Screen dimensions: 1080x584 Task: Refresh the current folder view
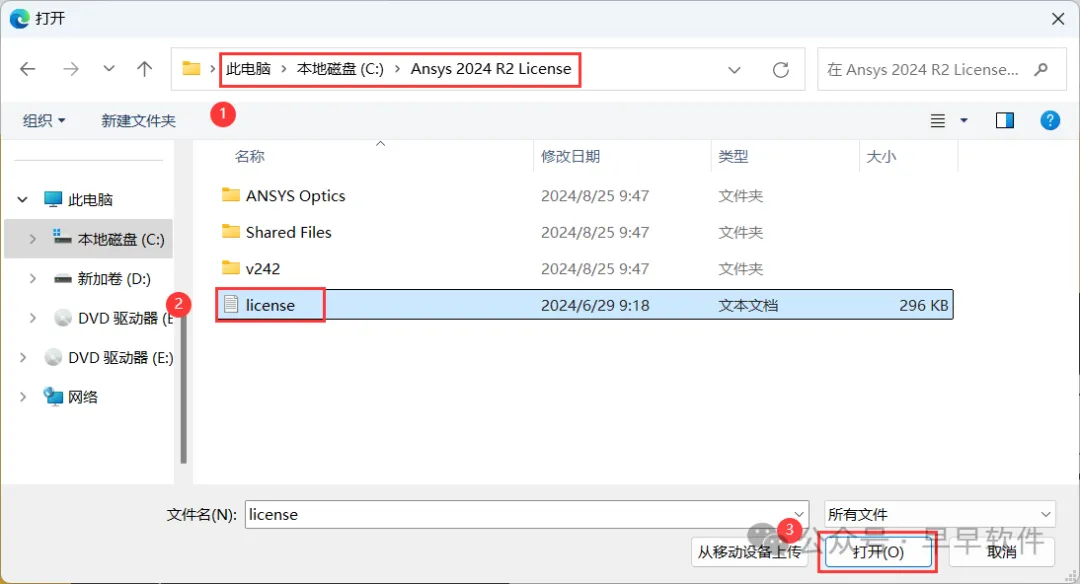point(780,70)
